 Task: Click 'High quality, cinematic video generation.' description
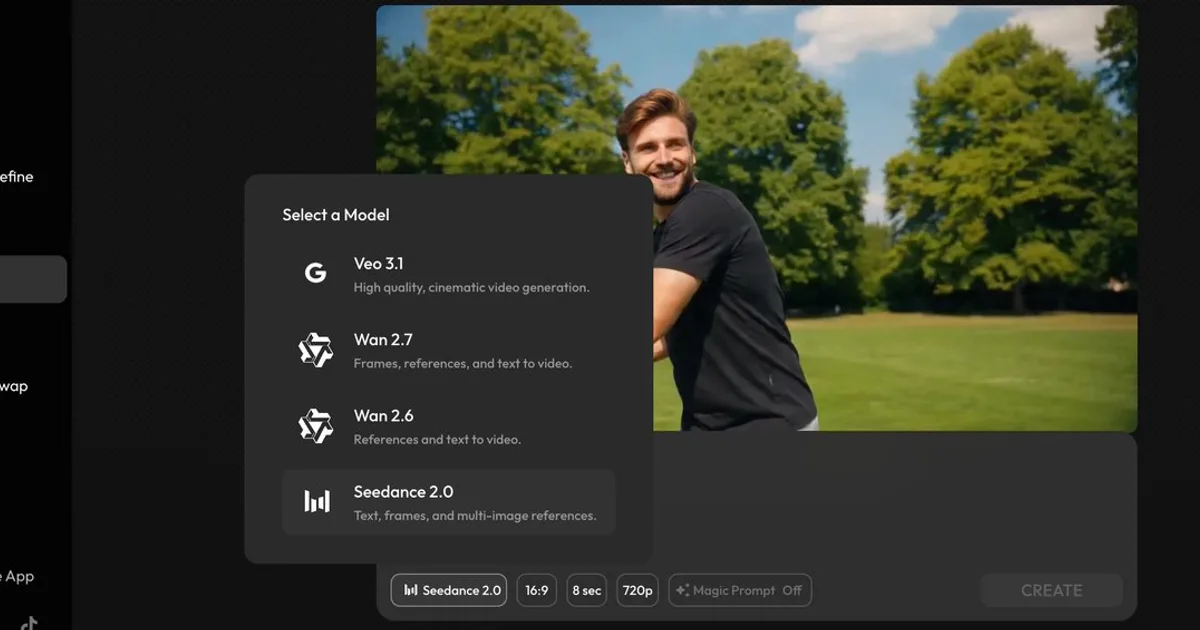[471, 288]
